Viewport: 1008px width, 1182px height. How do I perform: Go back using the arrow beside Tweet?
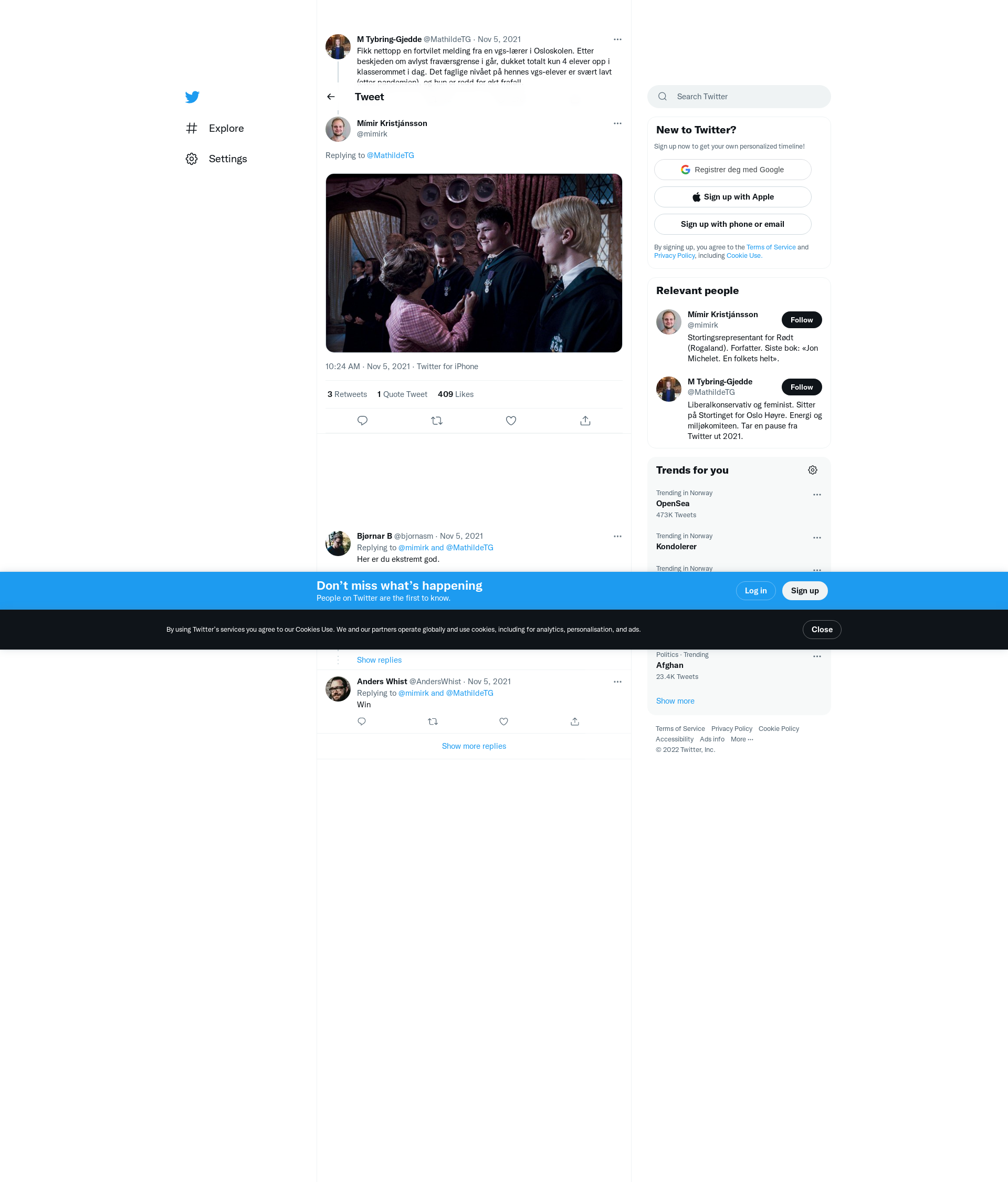coord(331,97)
